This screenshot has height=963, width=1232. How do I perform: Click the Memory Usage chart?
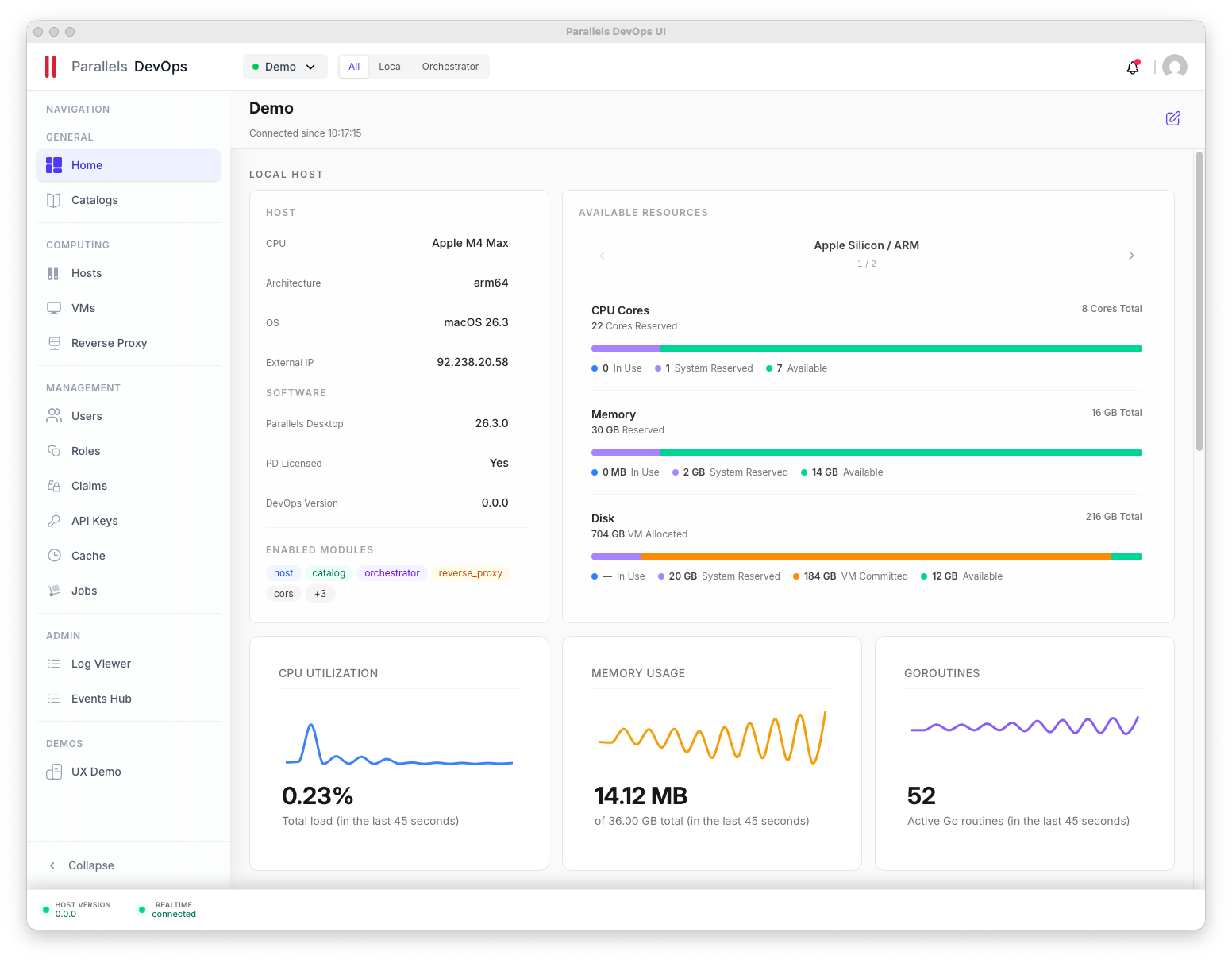pyautogui.click(x=712, y=738)
